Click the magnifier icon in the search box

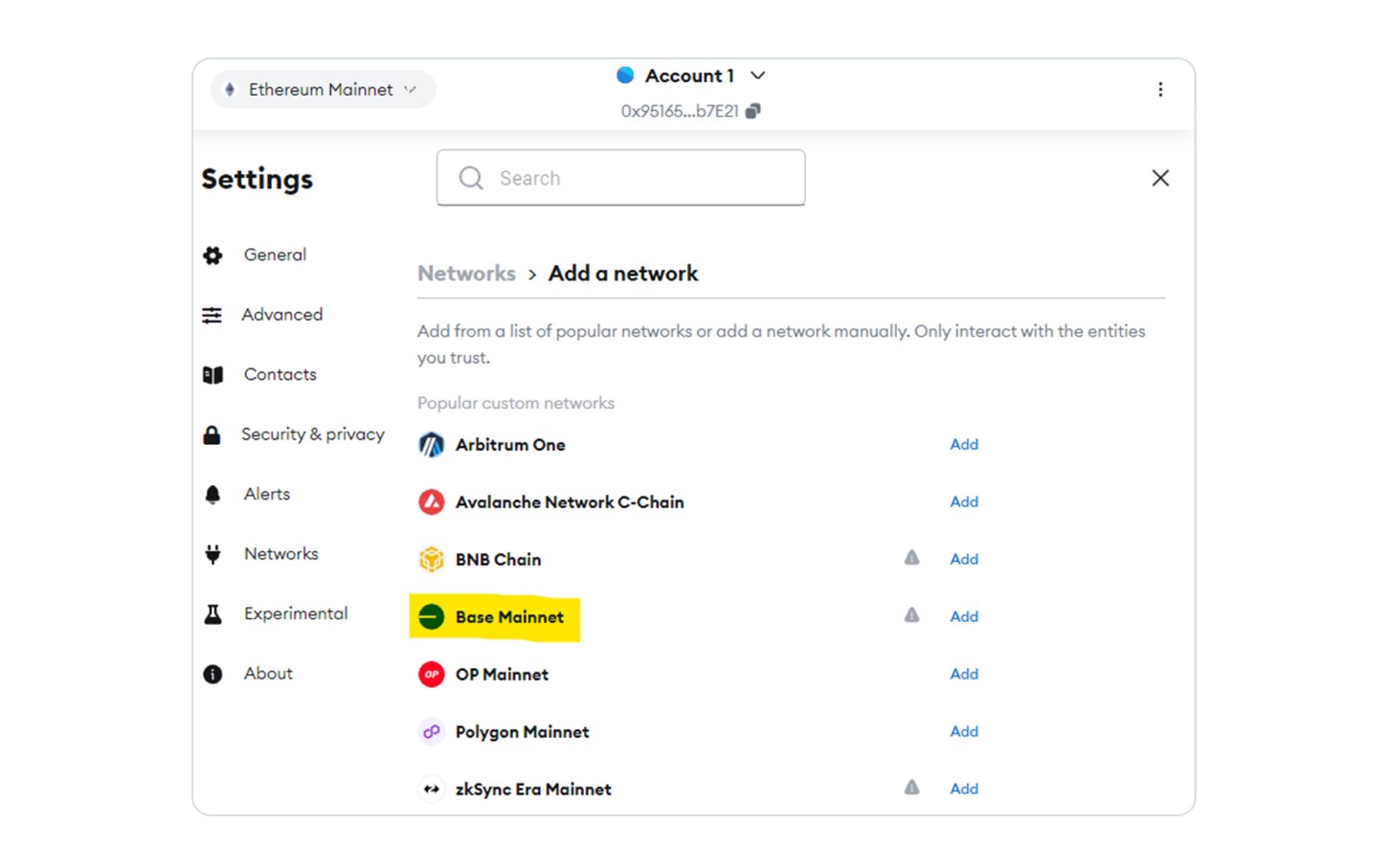(x=471, y=178)
